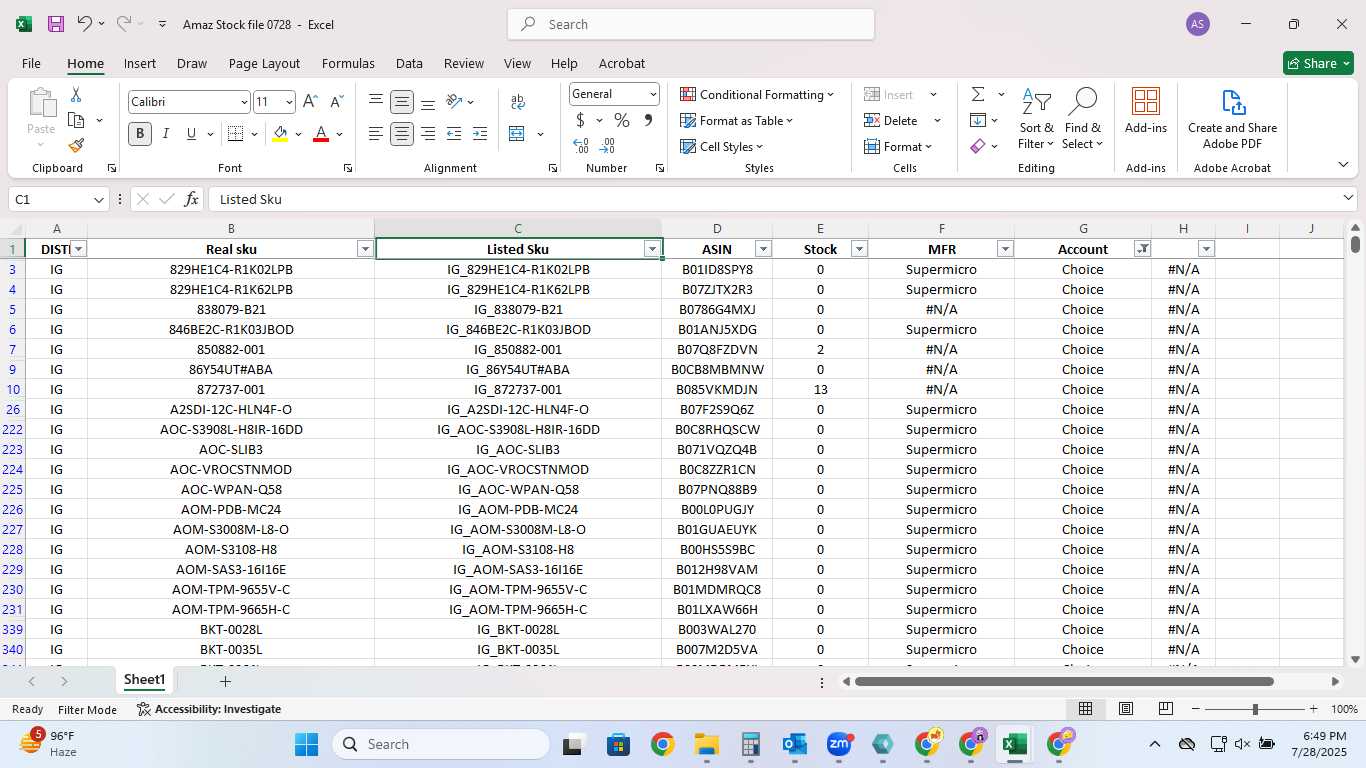Open the Calibri font name dropdown
This screenshot has height=768, width=1366.
click(x=244, y=102)
